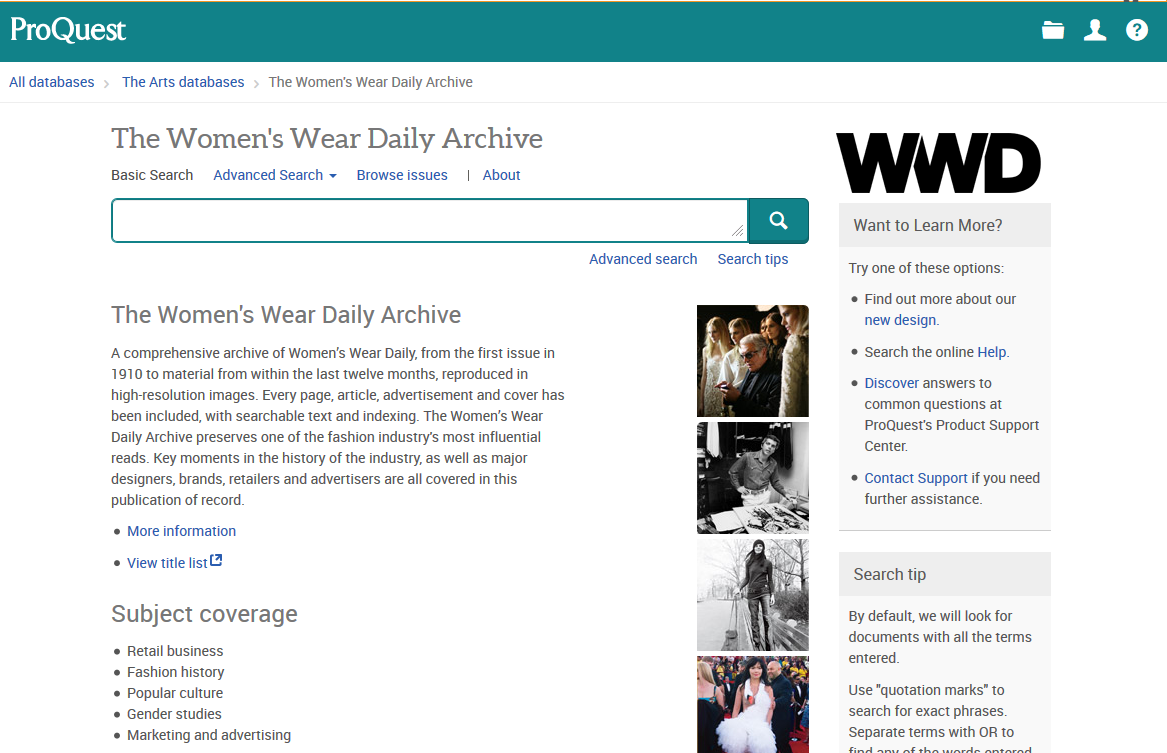
Task: Open the View title list link
Action: [167, 563]
